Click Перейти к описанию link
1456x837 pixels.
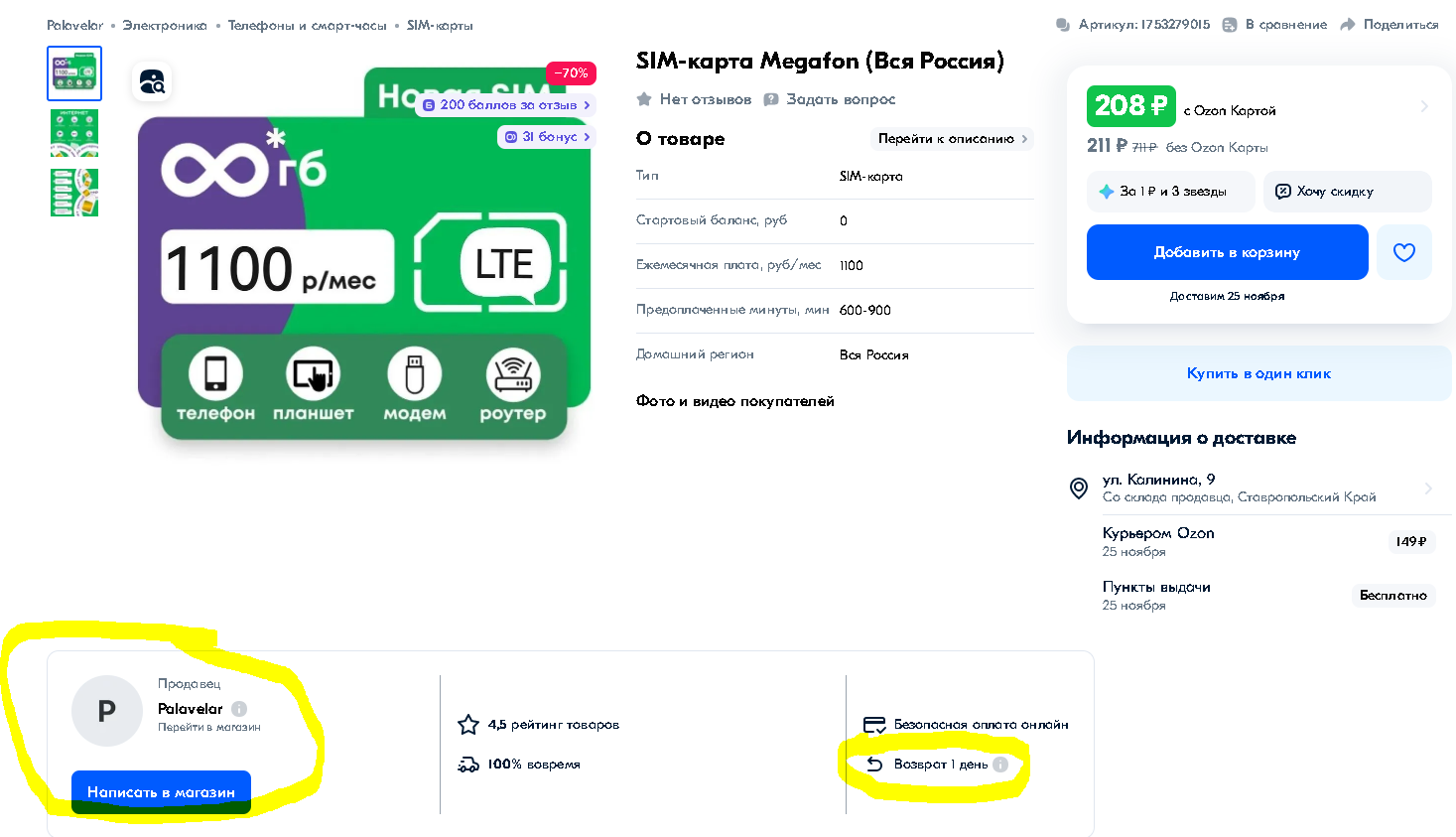(x=952, y=139)
